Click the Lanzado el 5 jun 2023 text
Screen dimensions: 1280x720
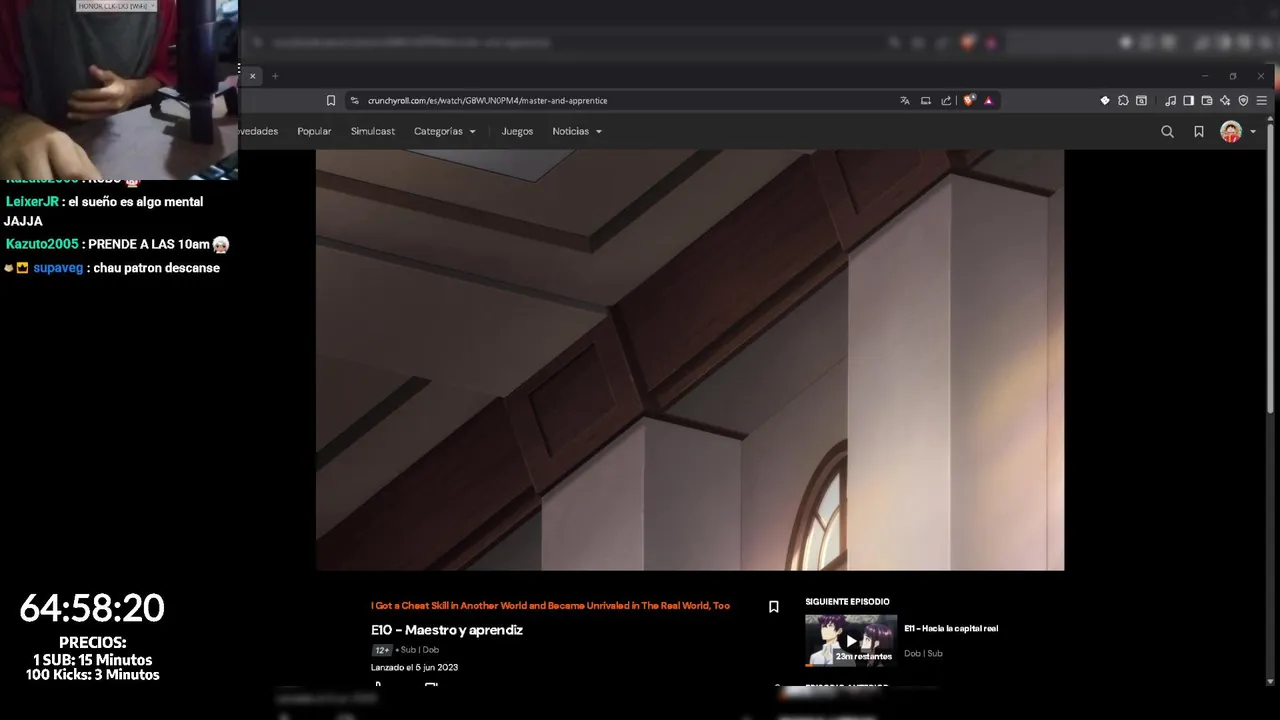414,668
